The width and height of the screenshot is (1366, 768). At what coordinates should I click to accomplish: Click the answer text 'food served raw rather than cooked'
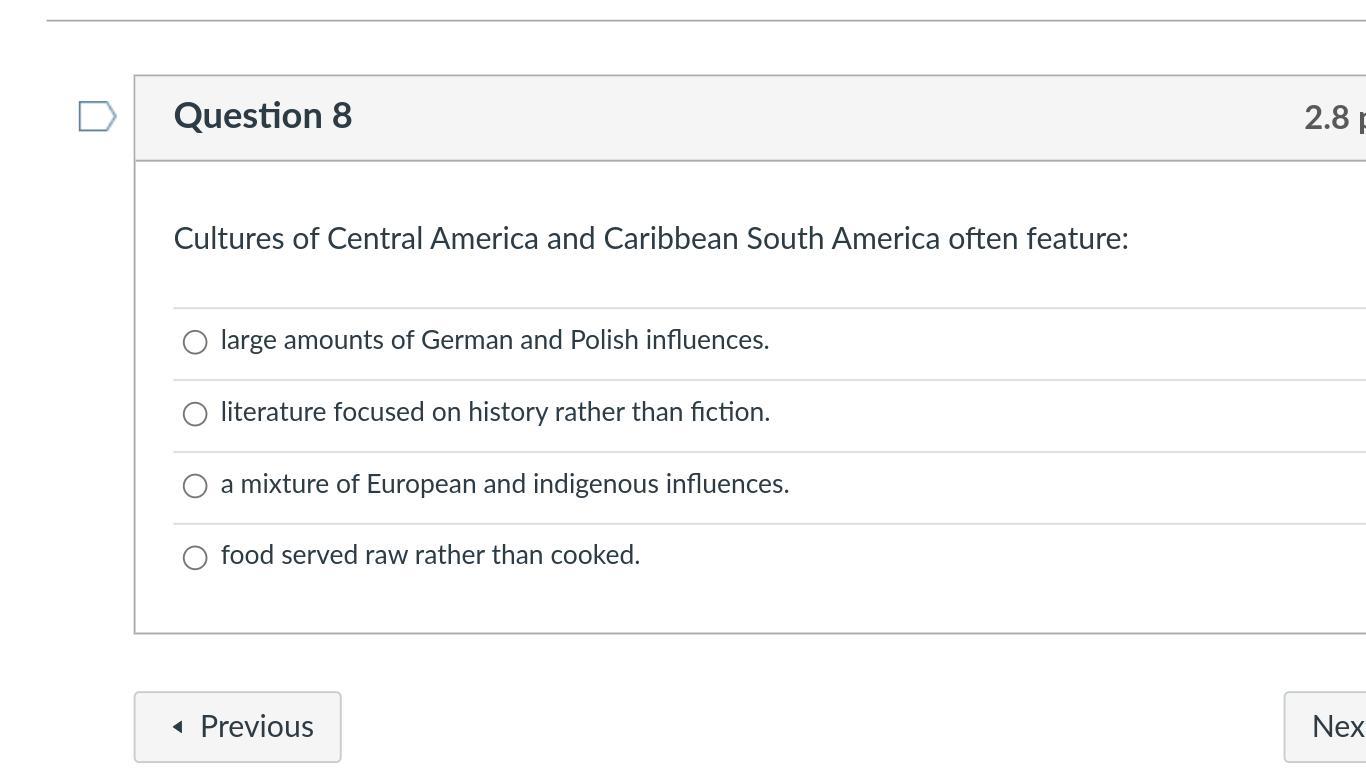[x=430, y=555]
